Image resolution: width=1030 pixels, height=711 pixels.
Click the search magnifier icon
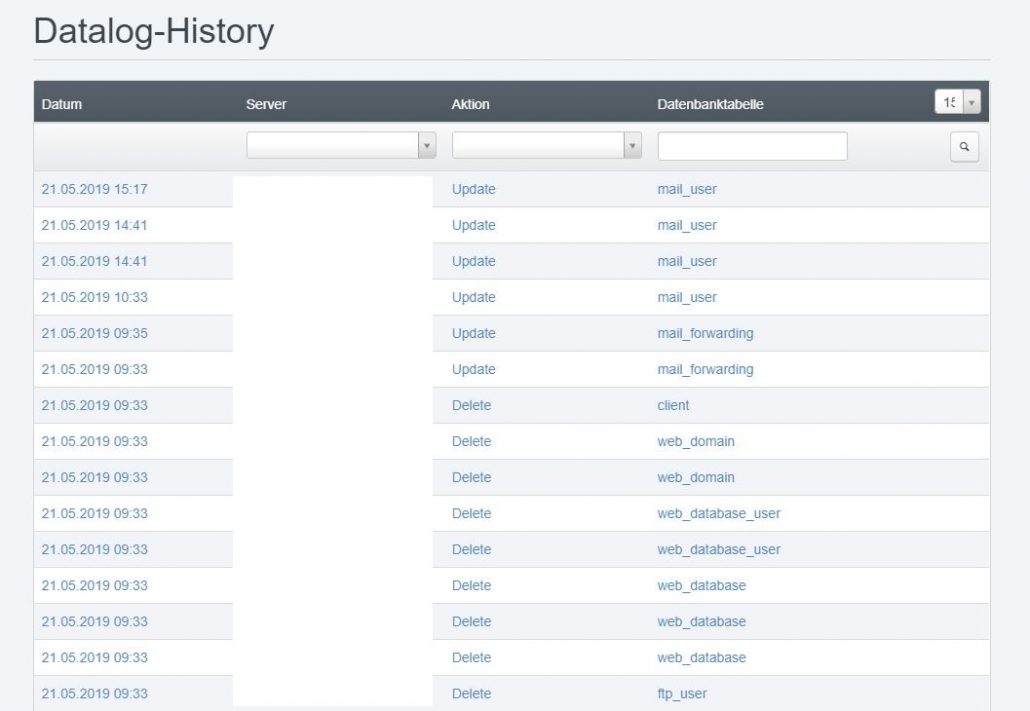coord(963,146)
